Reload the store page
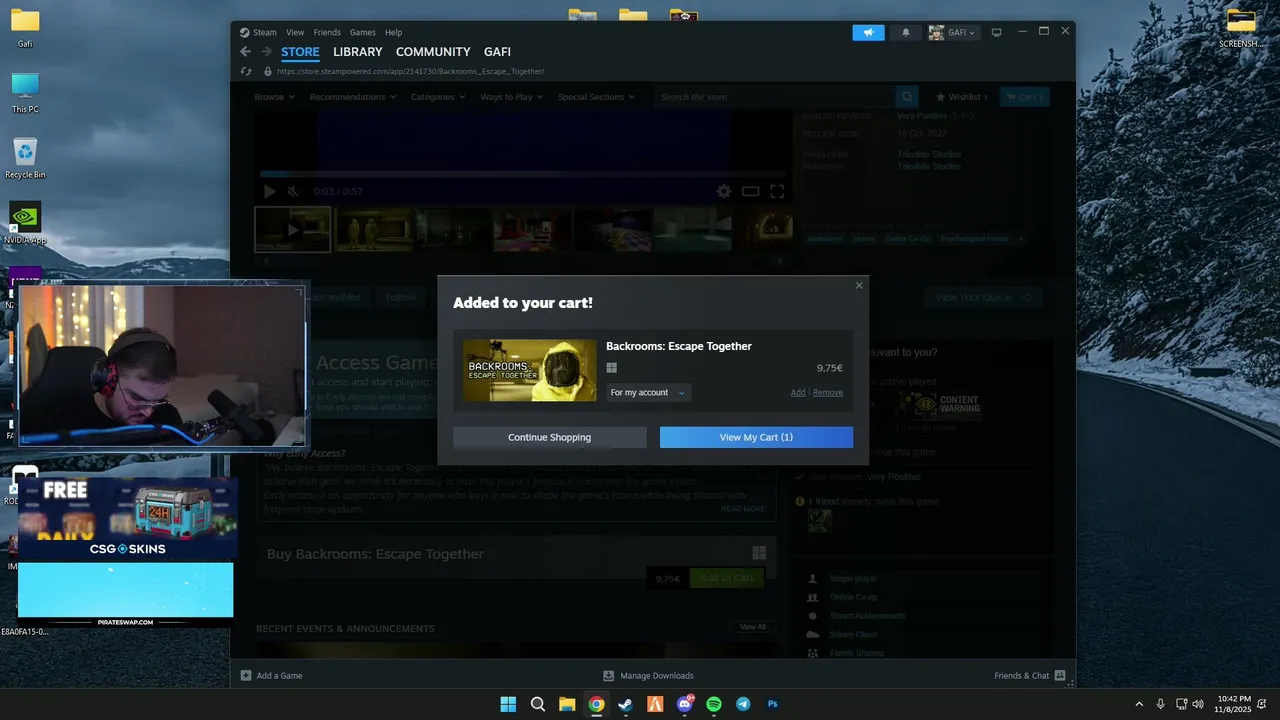 pos(246,71)
